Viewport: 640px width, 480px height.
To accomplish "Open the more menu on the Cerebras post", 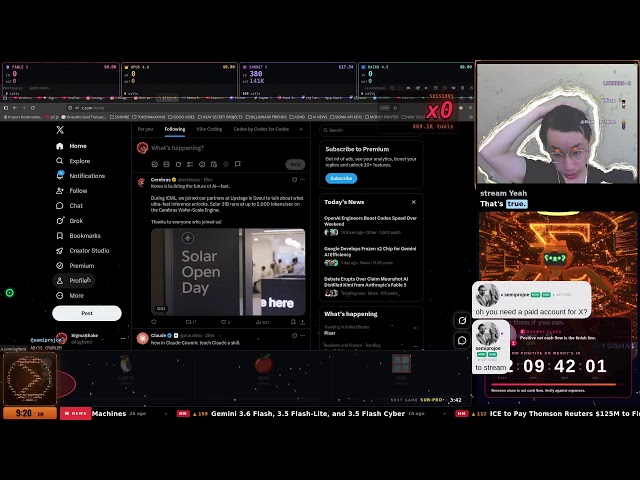I will [x=302, y=180].
